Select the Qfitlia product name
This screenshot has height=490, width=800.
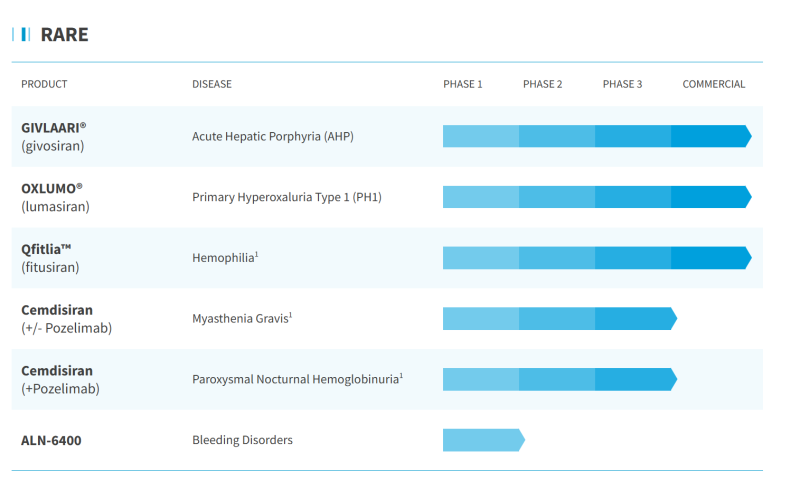46,249
